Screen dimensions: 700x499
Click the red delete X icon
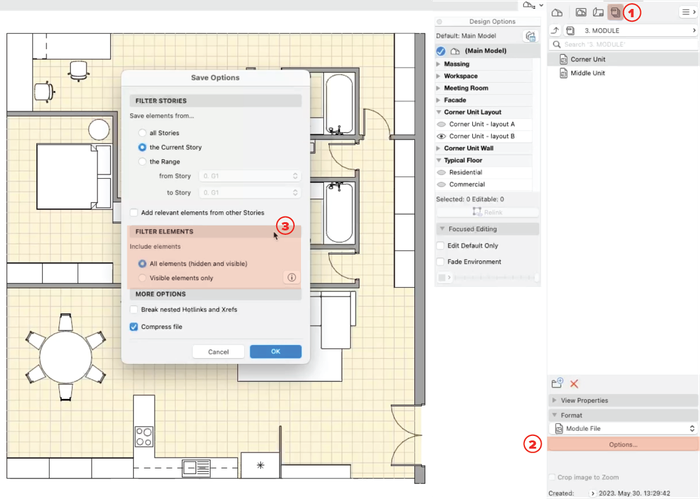574,384
